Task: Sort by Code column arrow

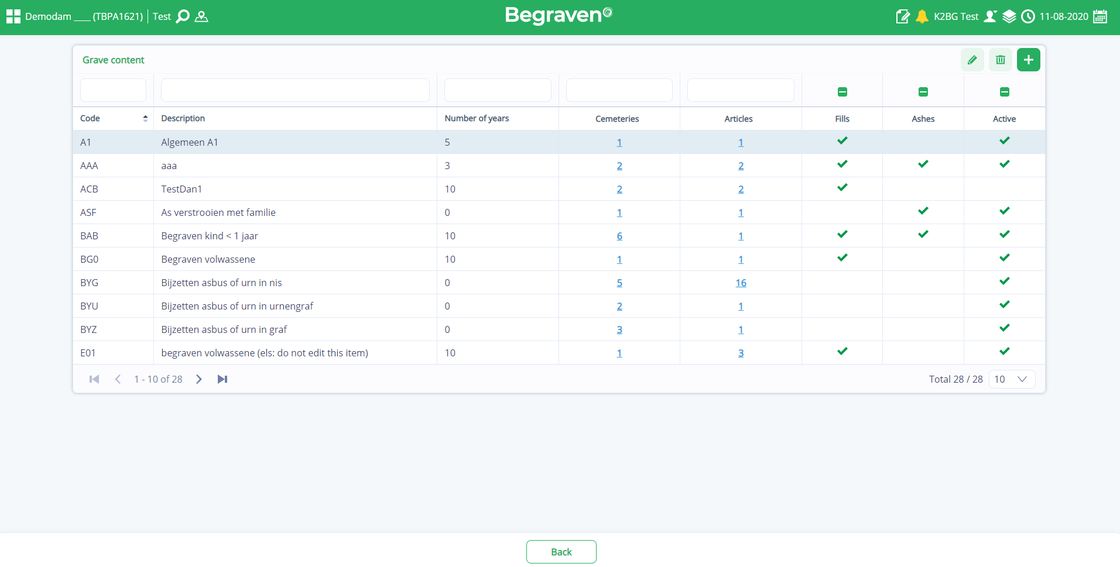Action: coord(146,119)
